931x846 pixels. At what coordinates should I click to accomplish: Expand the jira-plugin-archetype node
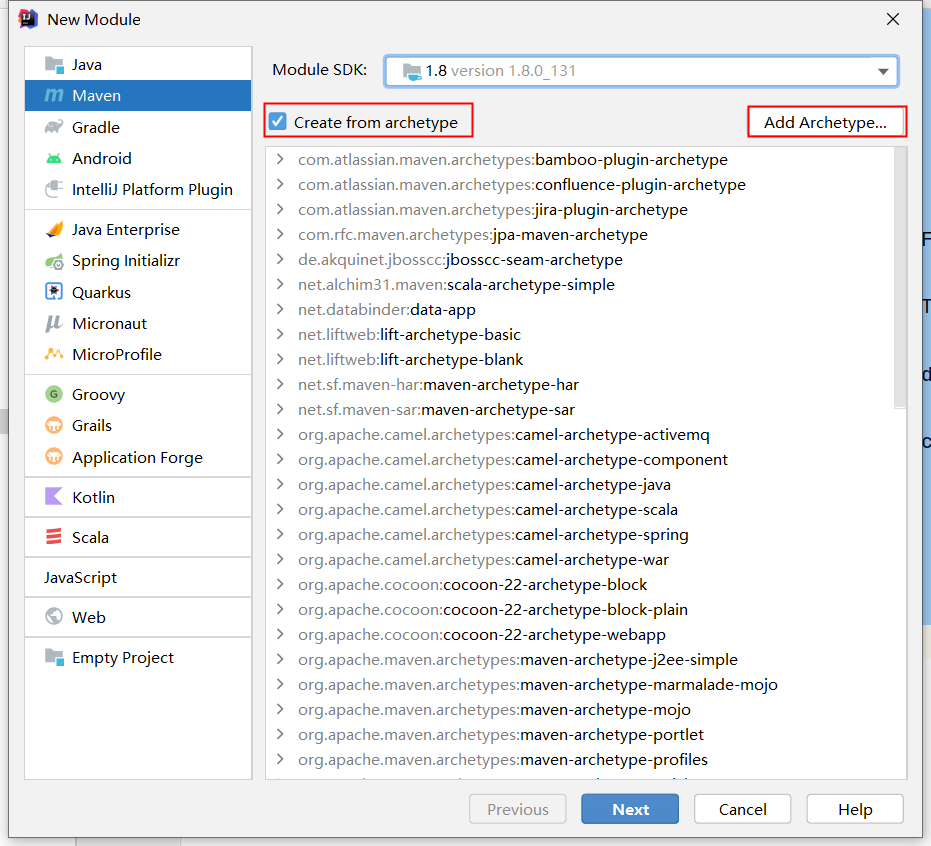pos(280,209)
